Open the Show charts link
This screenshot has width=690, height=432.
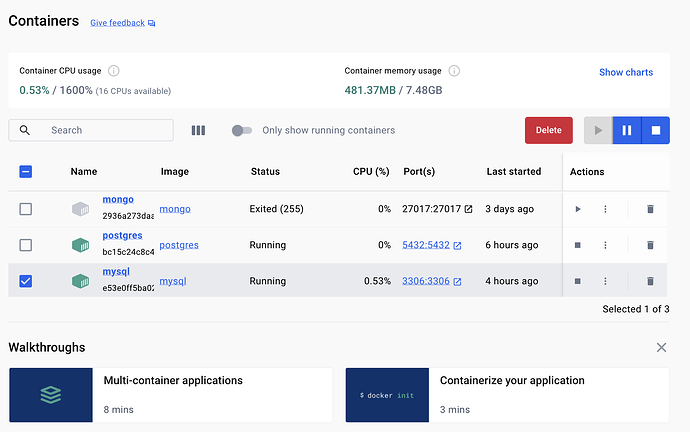tap(625, 72)
